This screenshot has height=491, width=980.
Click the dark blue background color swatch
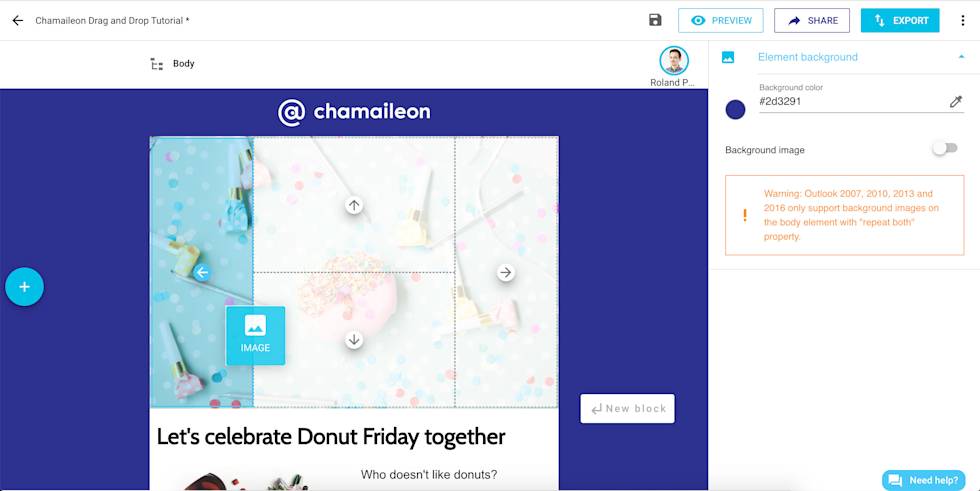pos(735,109)
